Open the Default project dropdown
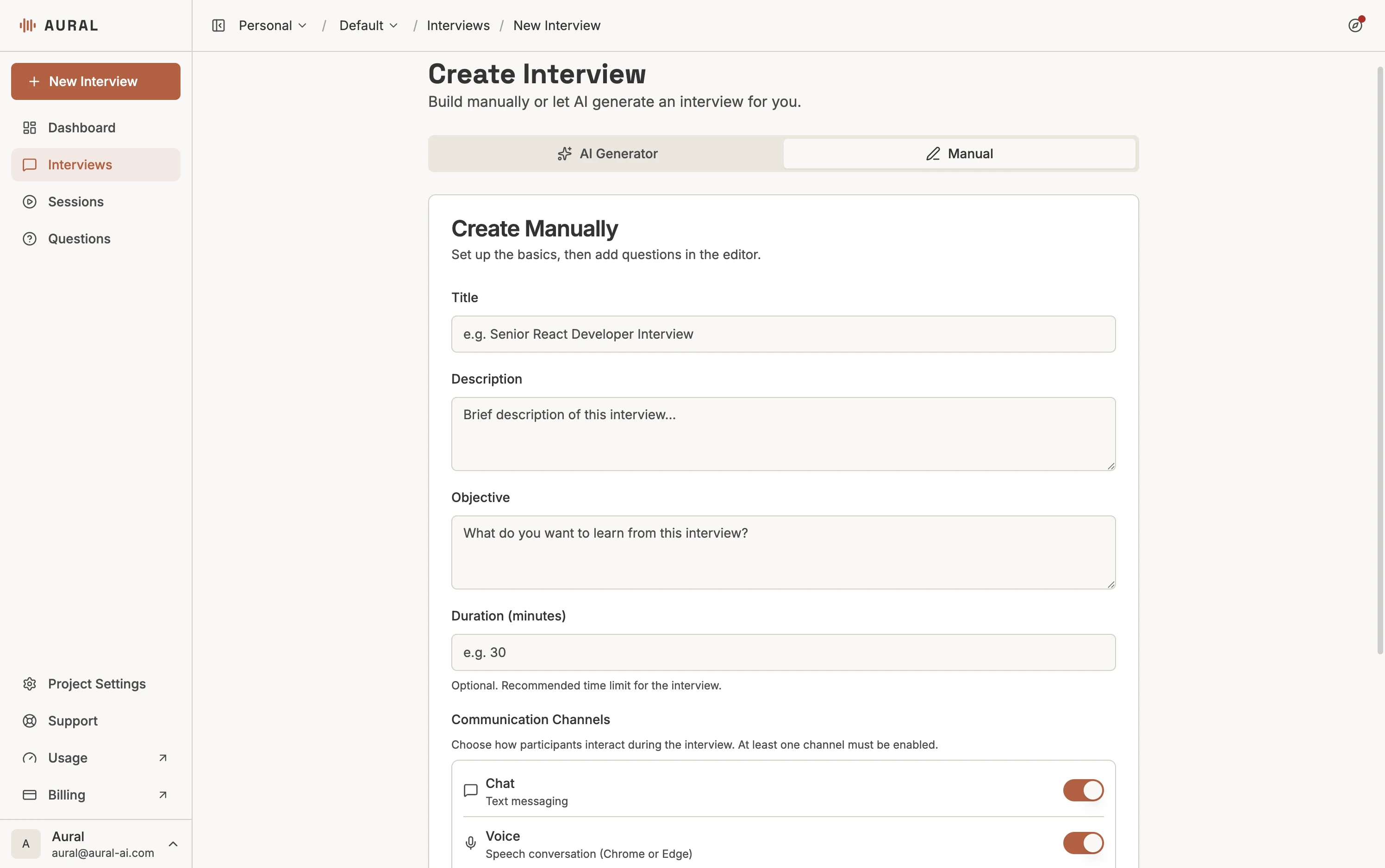The width and height of the screenshot is (1385, 868). click(x=368, y=25)
